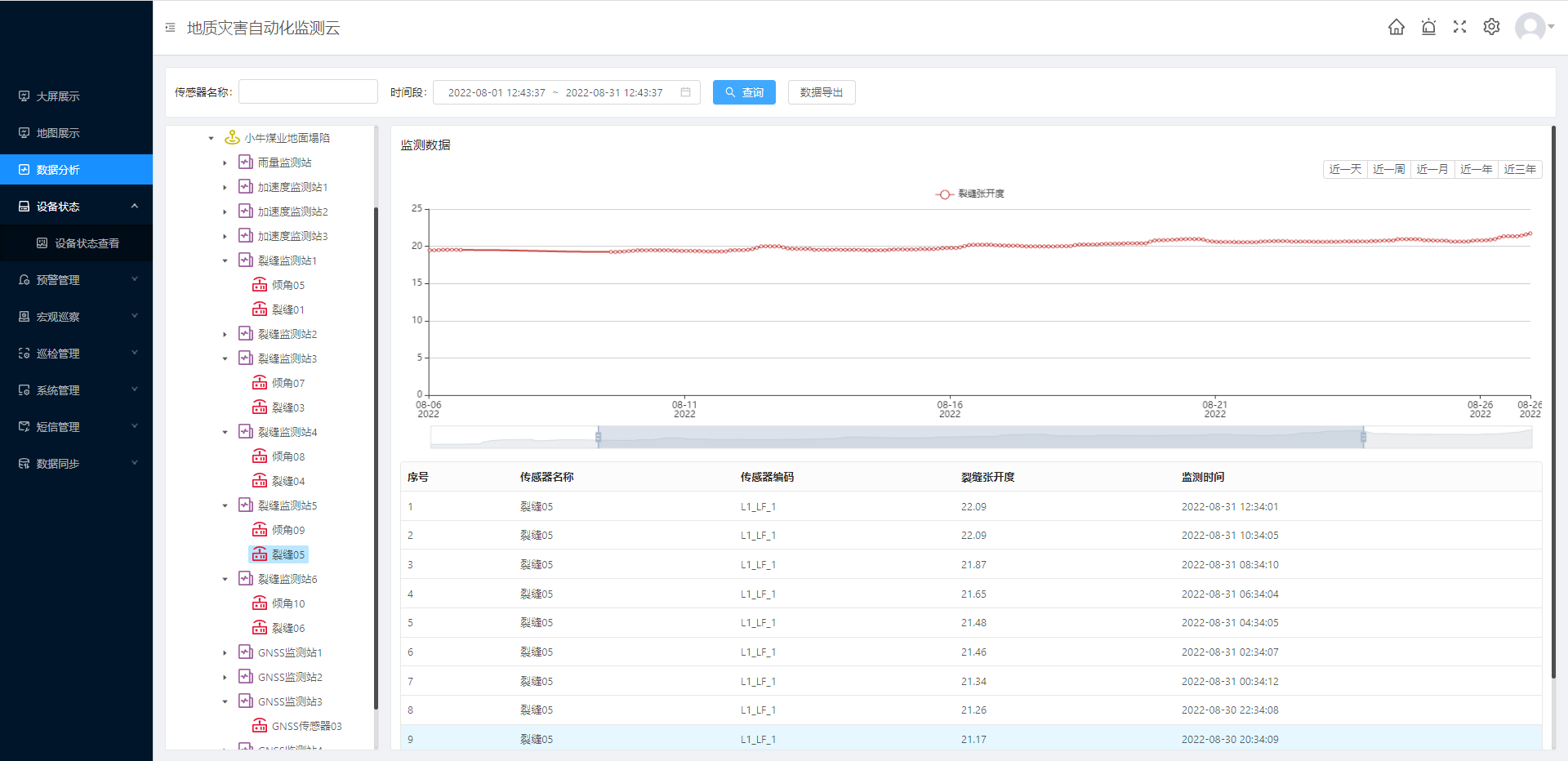Open the settings gear icon
Viewport: 1568px width, 761px height.
click(1491, 27)
